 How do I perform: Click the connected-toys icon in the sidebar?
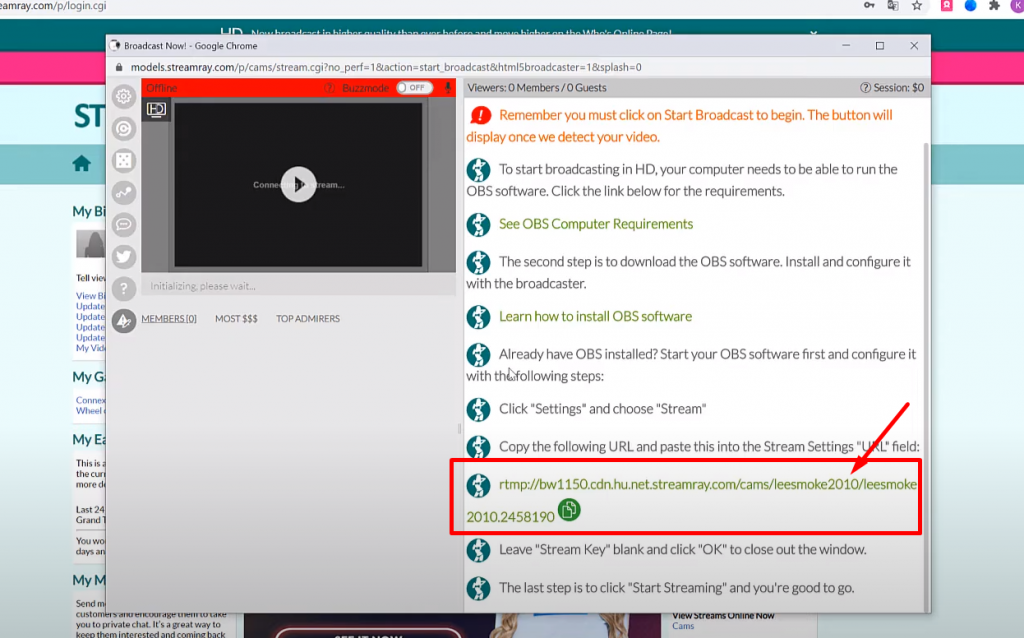click(123, 193)
